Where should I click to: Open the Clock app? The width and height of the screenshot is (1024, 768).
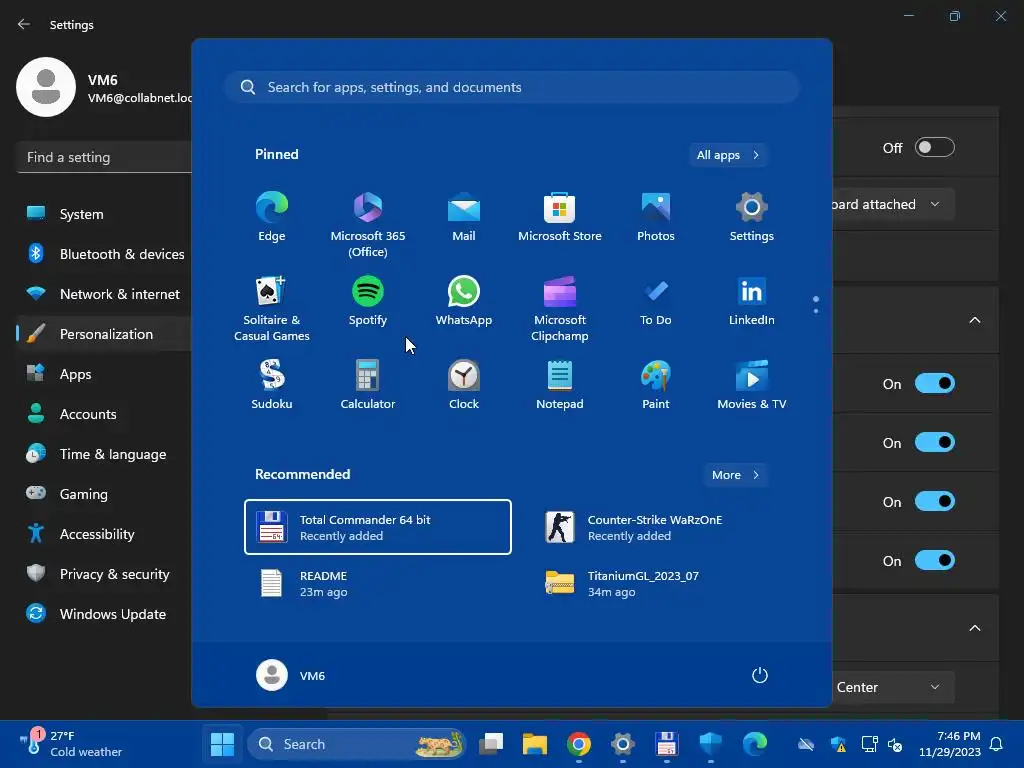[x=464, y=385]
